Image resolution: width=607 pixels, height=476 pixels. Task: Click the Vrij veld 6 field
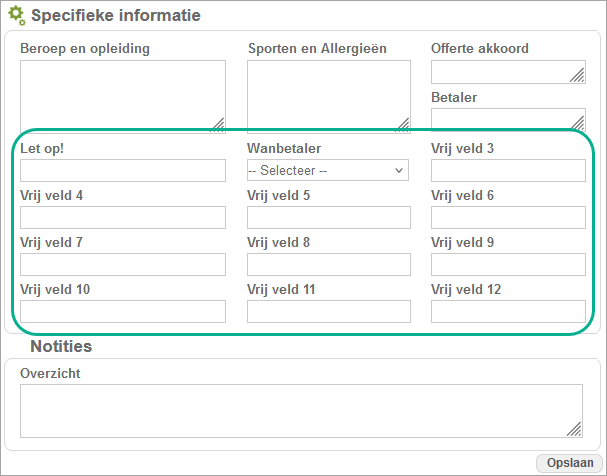pos(508,217)
